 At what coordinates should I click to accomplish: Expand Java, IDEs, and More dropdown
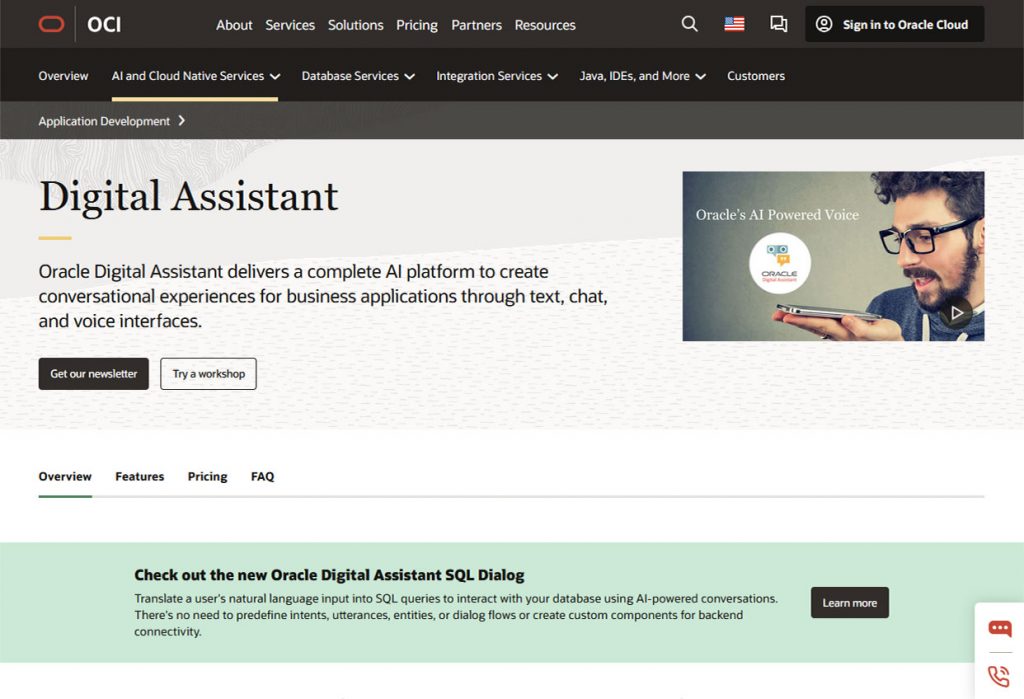(642, 76)
